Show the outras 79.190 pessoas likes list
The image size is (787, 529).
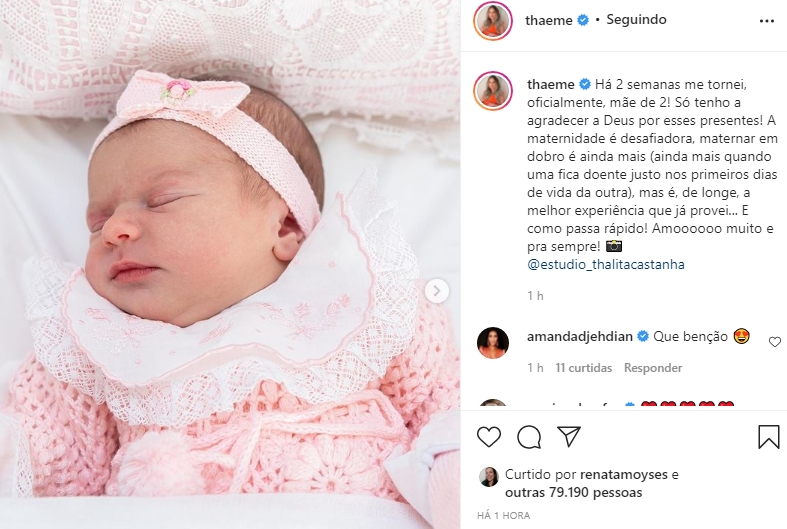click(x=573, y=492)
